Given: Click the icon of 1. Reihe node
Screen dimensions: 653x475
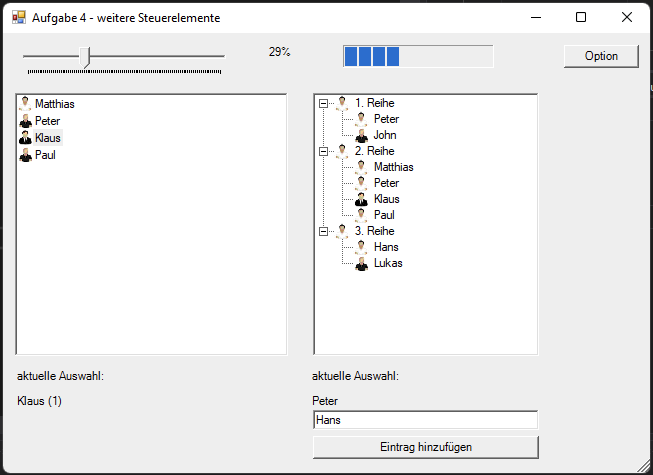Looking at the screenshot, I should (x=342, y=103).
